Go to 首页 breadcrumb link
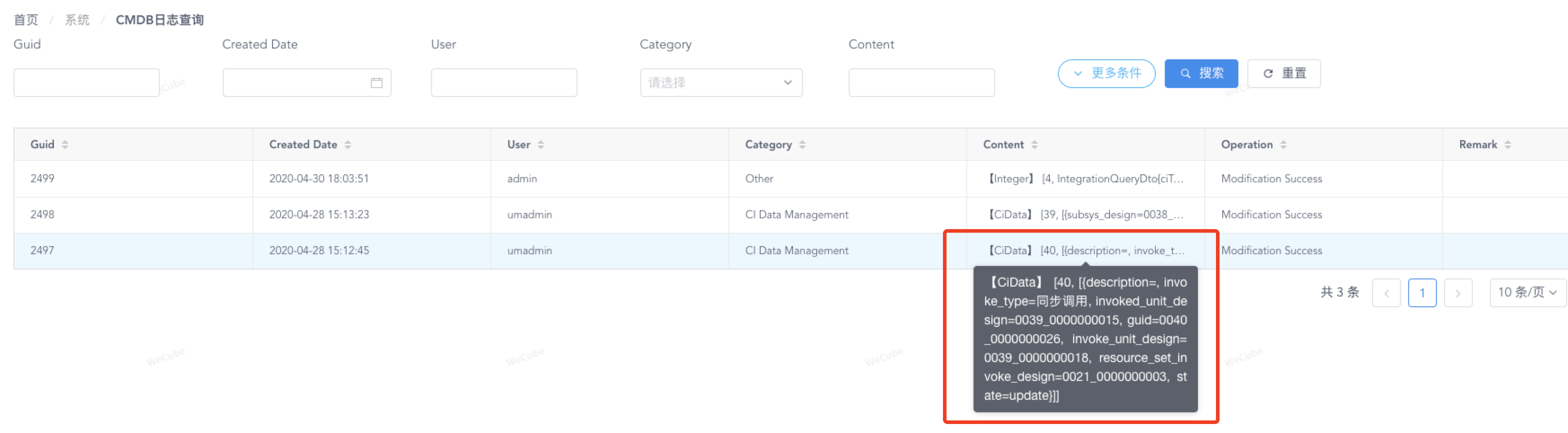The image size is (1568, 433). point(26,20)
